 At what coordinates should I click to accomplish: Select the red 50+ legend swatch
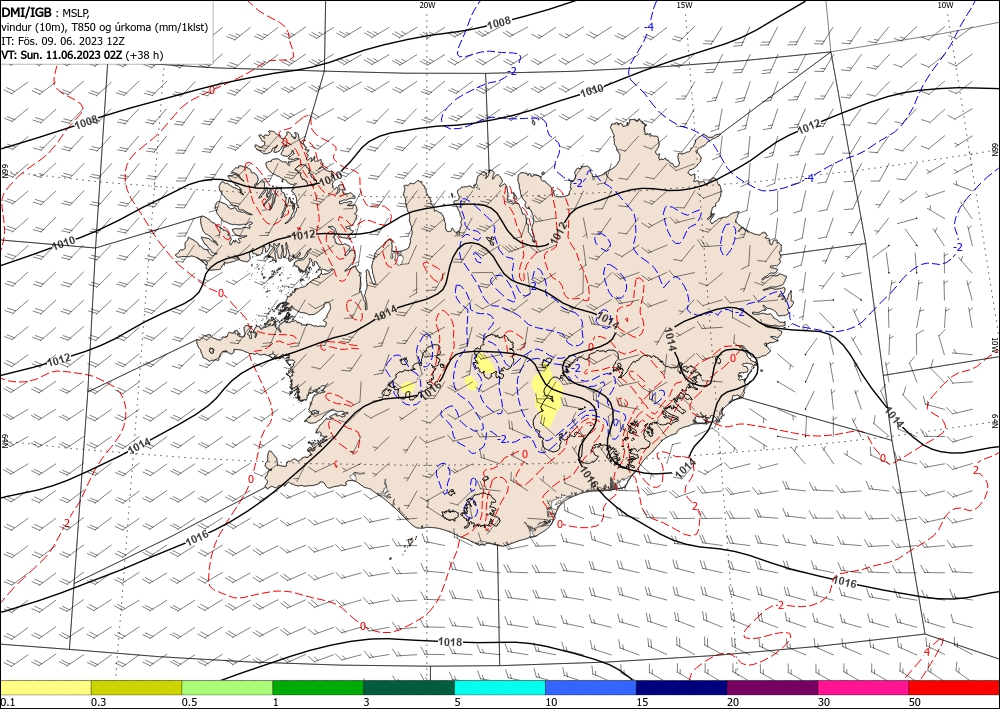(x=954, y=687)
